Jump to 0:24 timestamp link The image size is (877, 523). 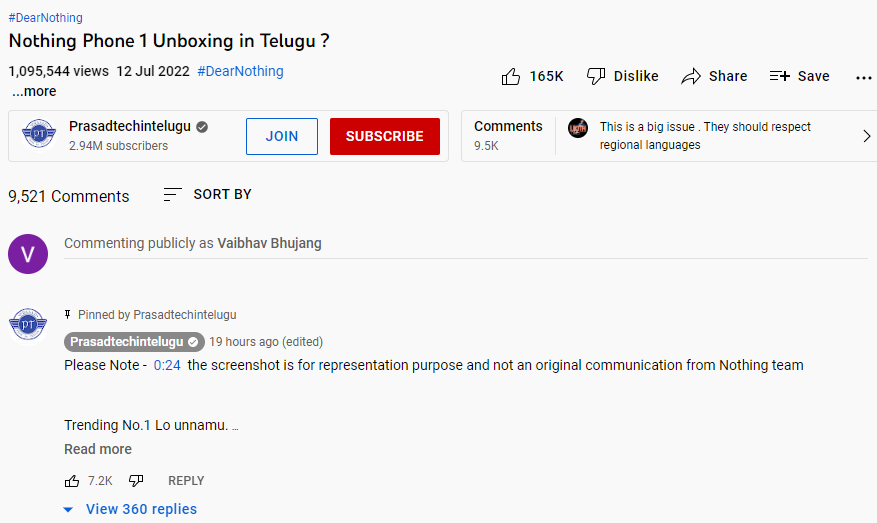point(167,365)
